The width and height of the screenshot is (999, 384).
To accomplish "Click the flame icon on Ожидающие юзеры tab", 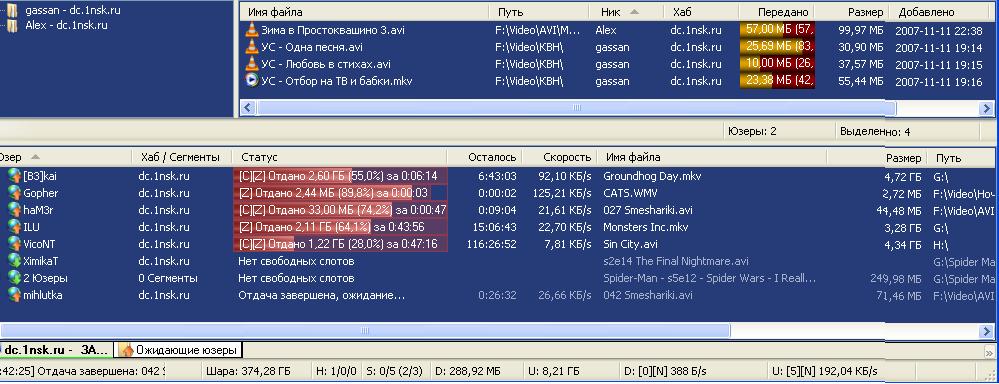I will 127,350.
